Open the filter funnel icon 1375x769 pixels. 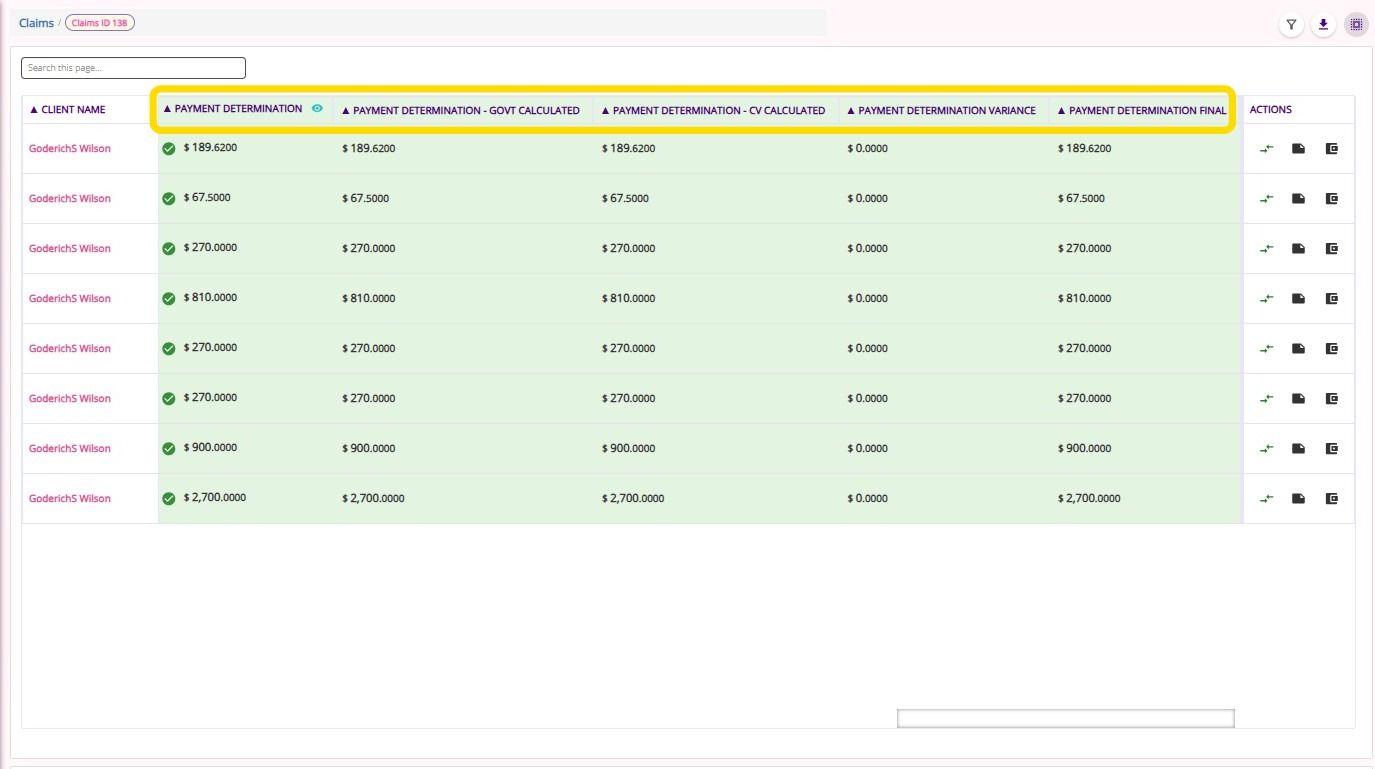pos(1292,25)
